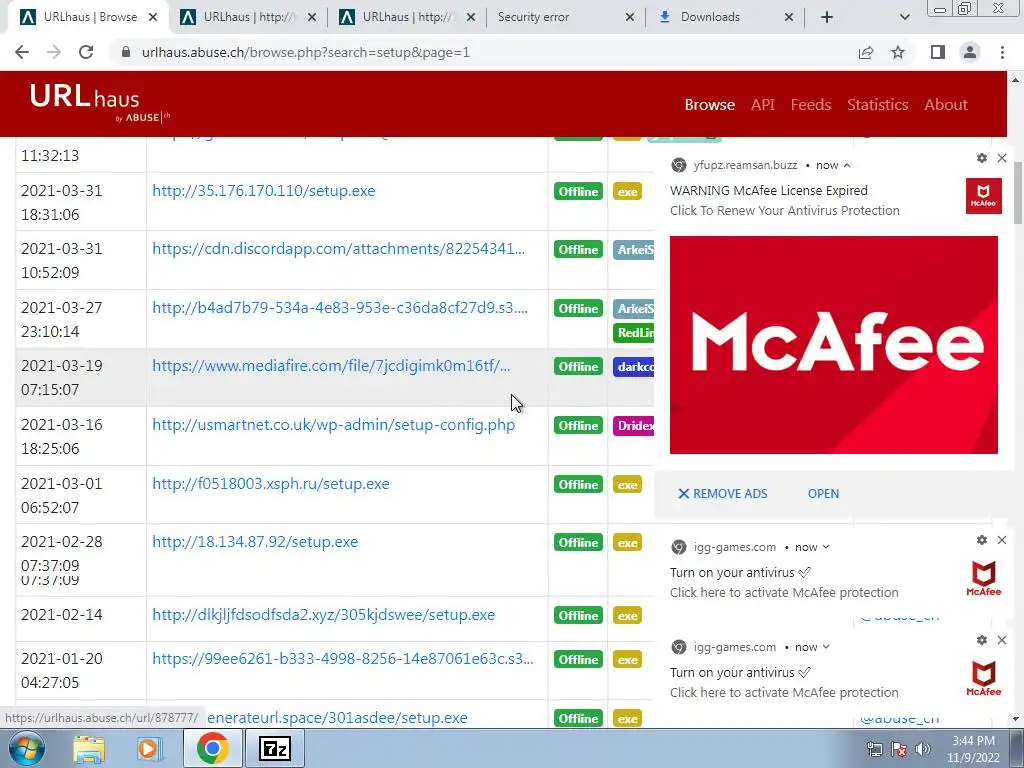Click Offline status on f0518003.xsph.ru row

(x=578, y=485)
